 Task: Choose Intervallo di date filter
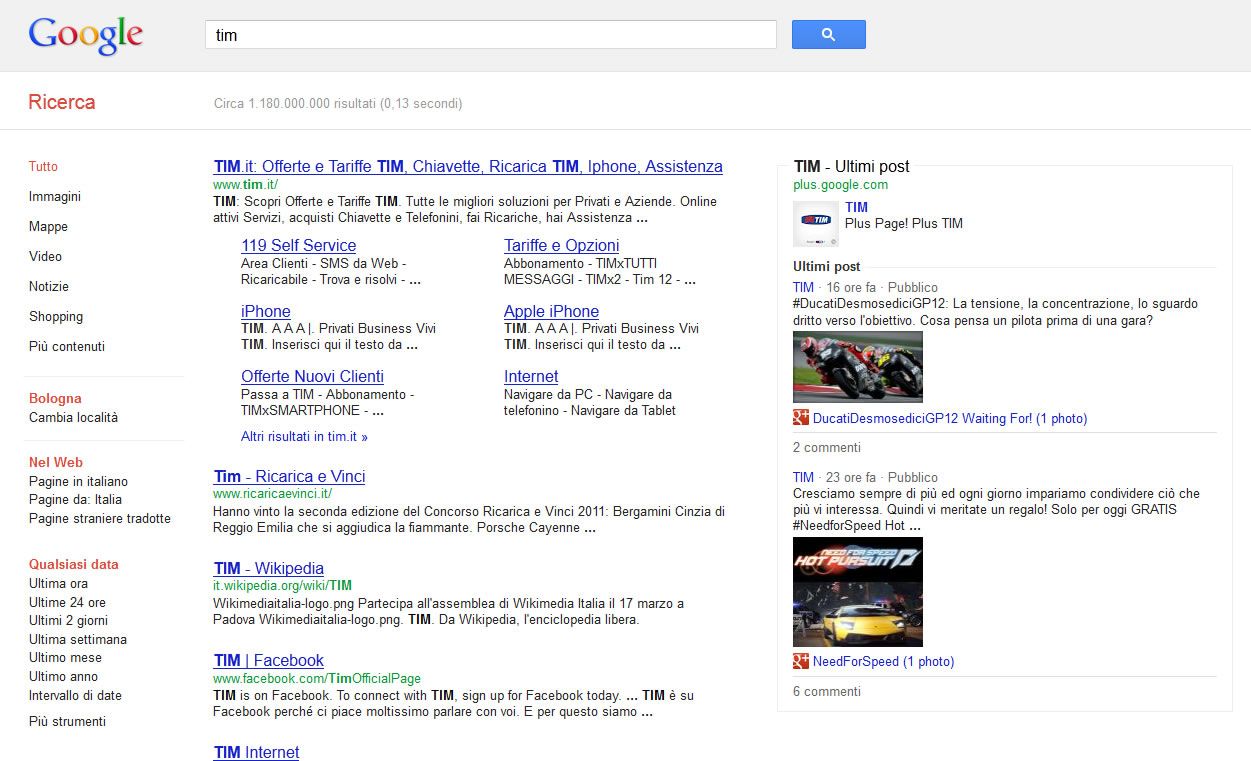coord(75,696)
